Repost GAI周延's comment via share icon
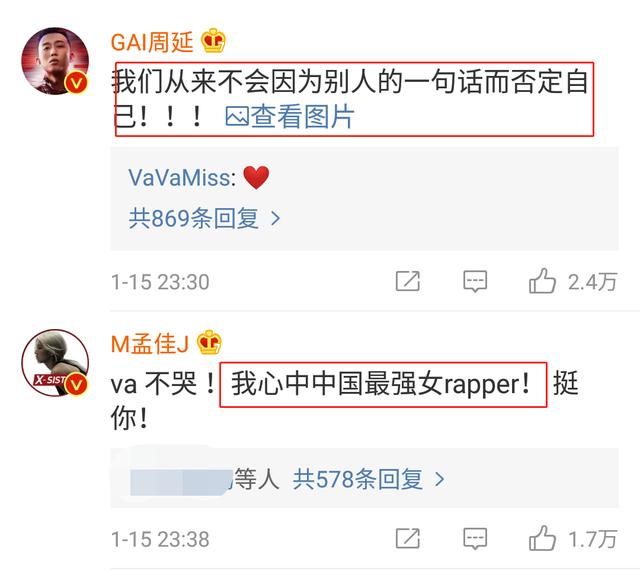Image resolution: width=640 pixels, height=571 pixels. tap(408, 281)
